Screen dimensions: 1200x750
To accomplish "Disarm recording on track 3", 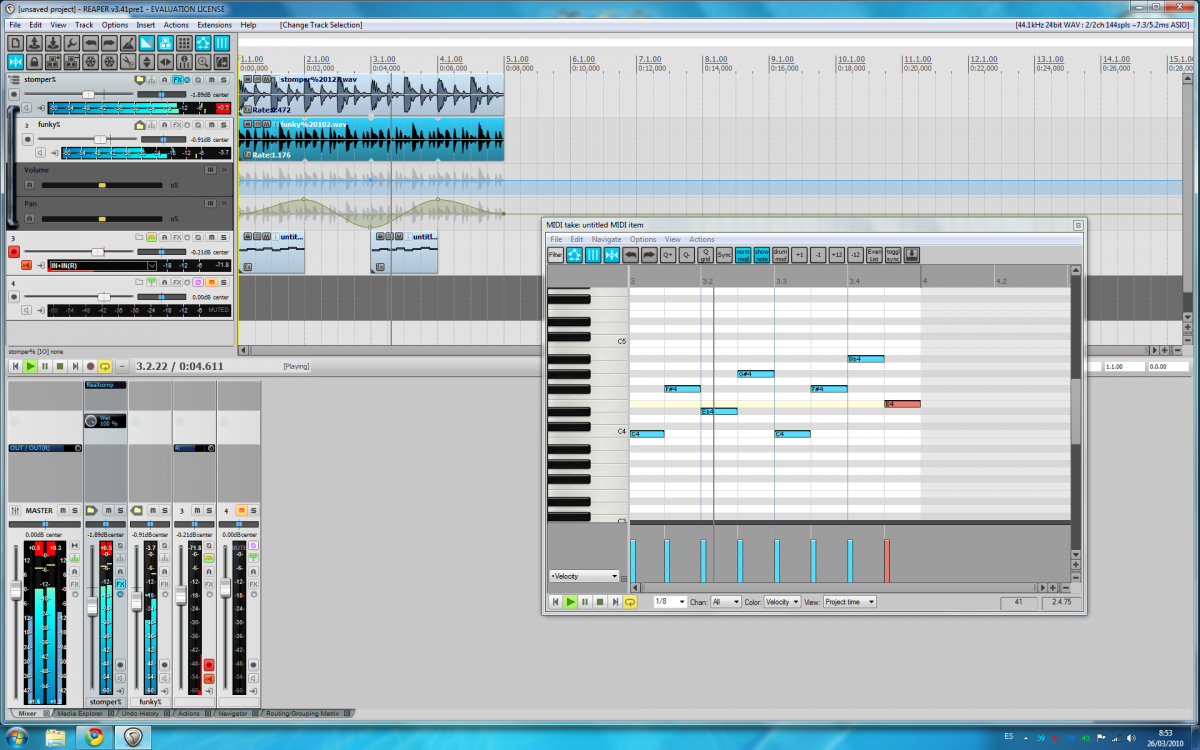I will coord(14,252).
